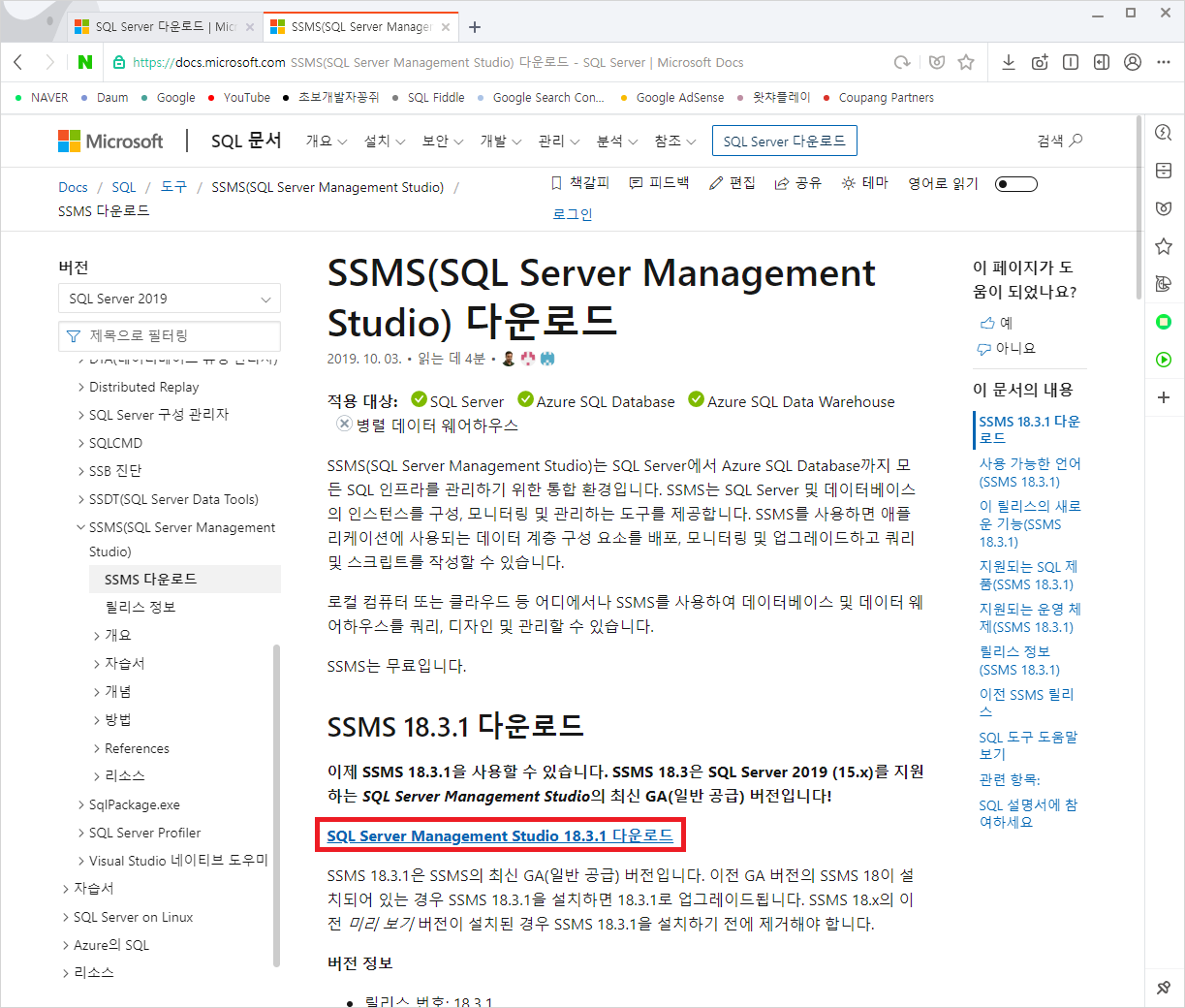Viewport: 1185px width, 1008px height.
Task: Toggle the 영어로 읽기 switch
Action: [x=1016, y=184]
